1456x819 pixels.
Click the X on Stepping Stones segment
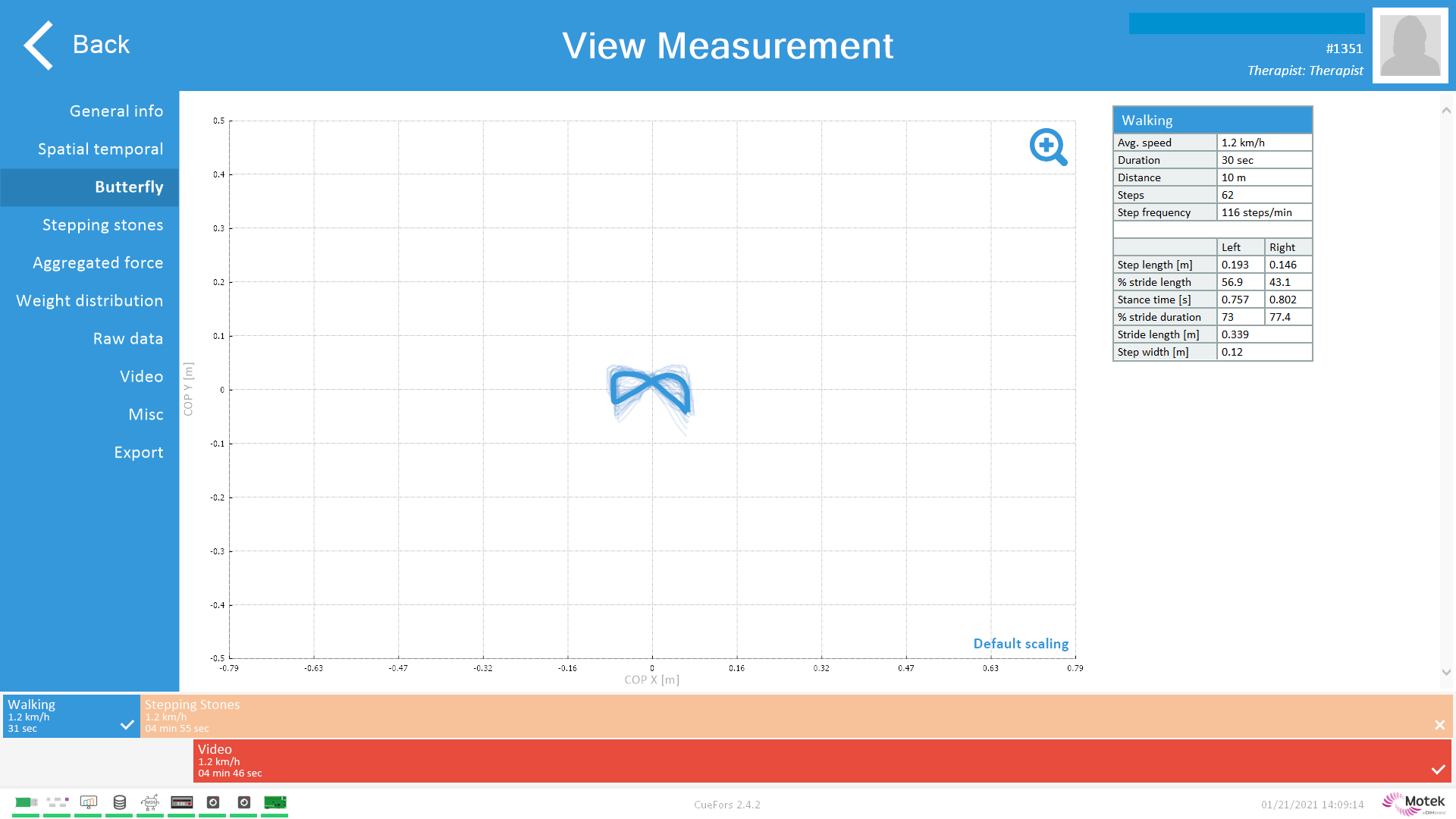(x=1439, y=725)
